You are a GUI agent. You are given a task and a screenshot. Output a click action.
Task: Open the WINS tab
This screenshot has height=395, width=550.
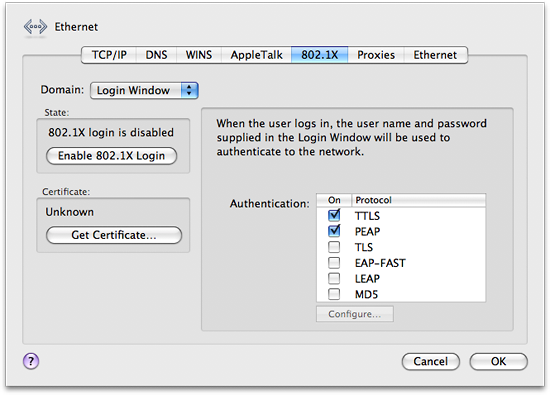tap(199, 55)
